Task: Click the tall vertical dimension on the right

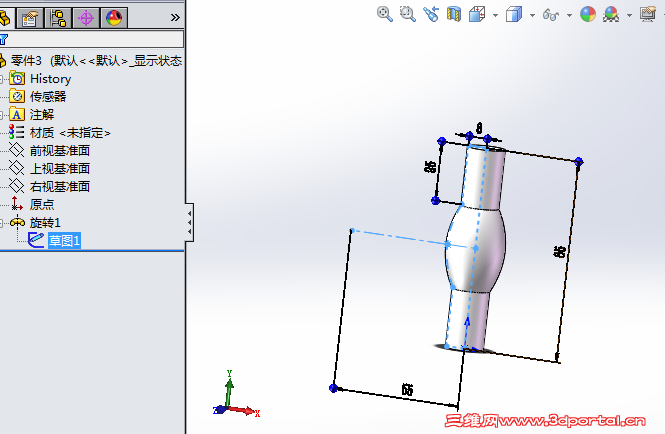Action: tap(560, 252)
